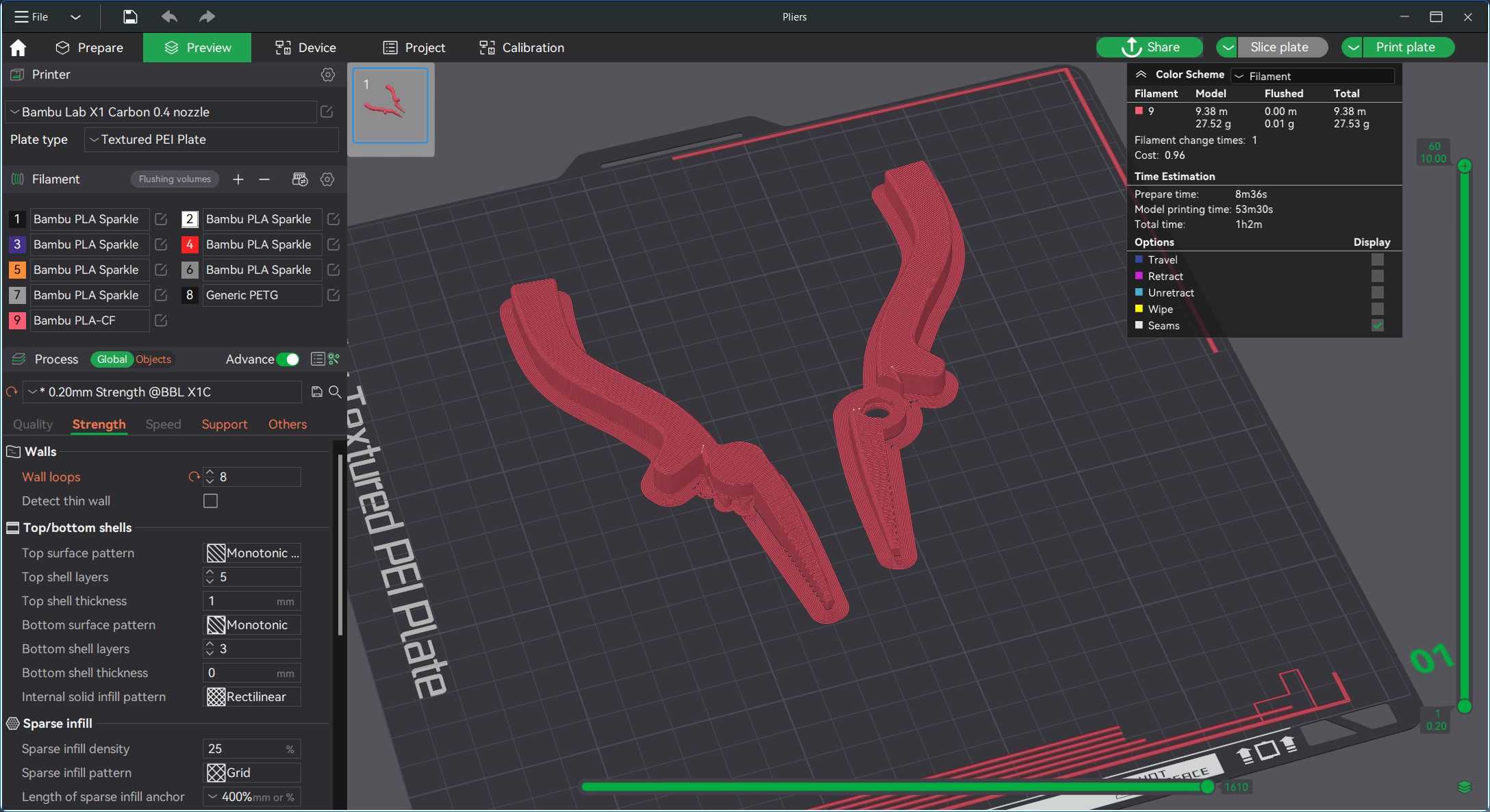Click the AMS filament sync icon
1490x812 pixels.
coord(300,179)
